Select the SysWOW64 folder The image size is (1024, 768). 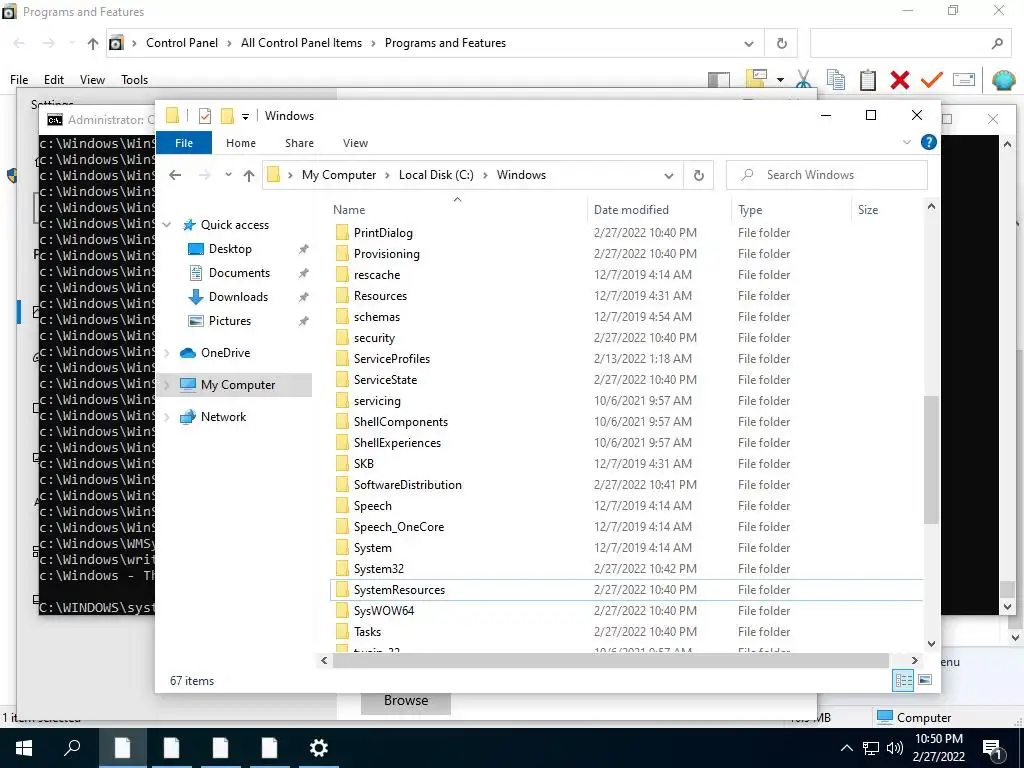[384, 611]
